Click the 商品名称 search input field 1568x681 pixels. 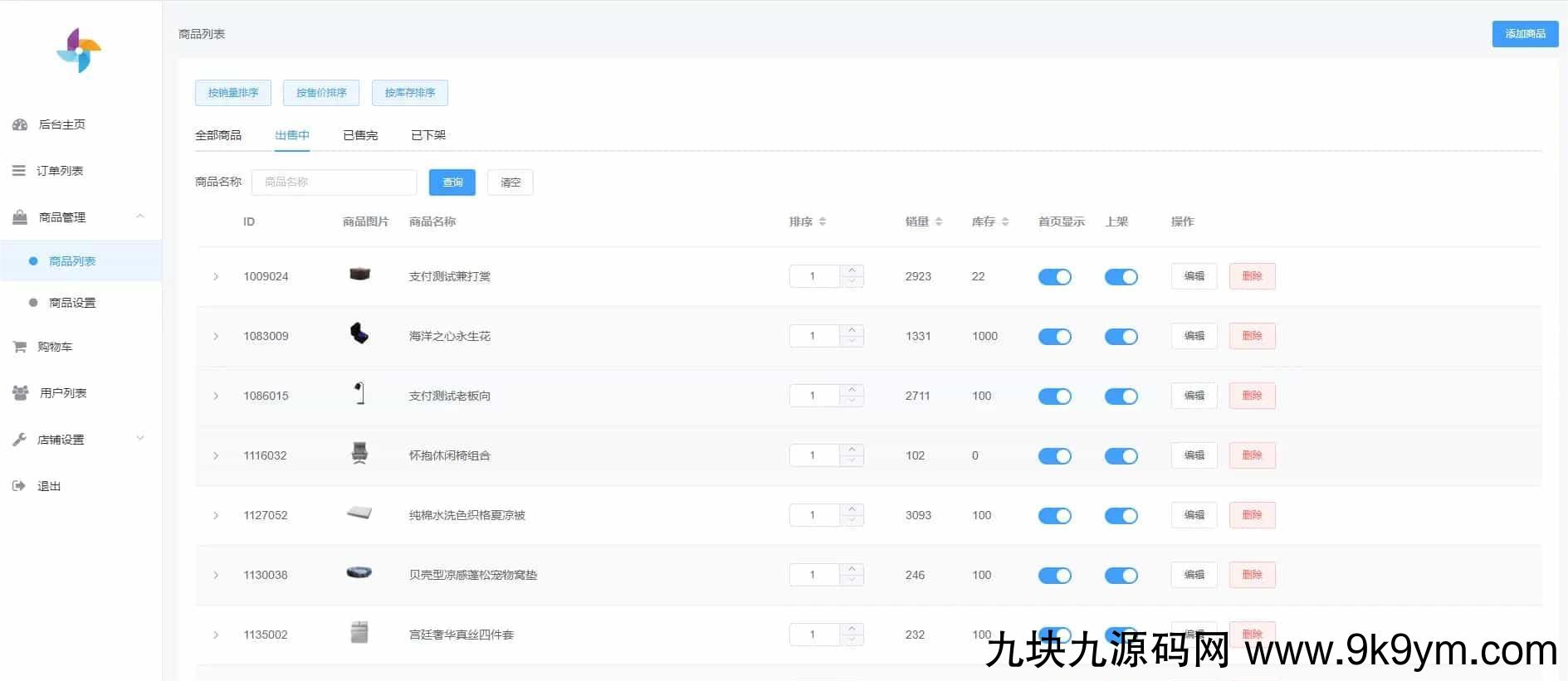(334, 182)
